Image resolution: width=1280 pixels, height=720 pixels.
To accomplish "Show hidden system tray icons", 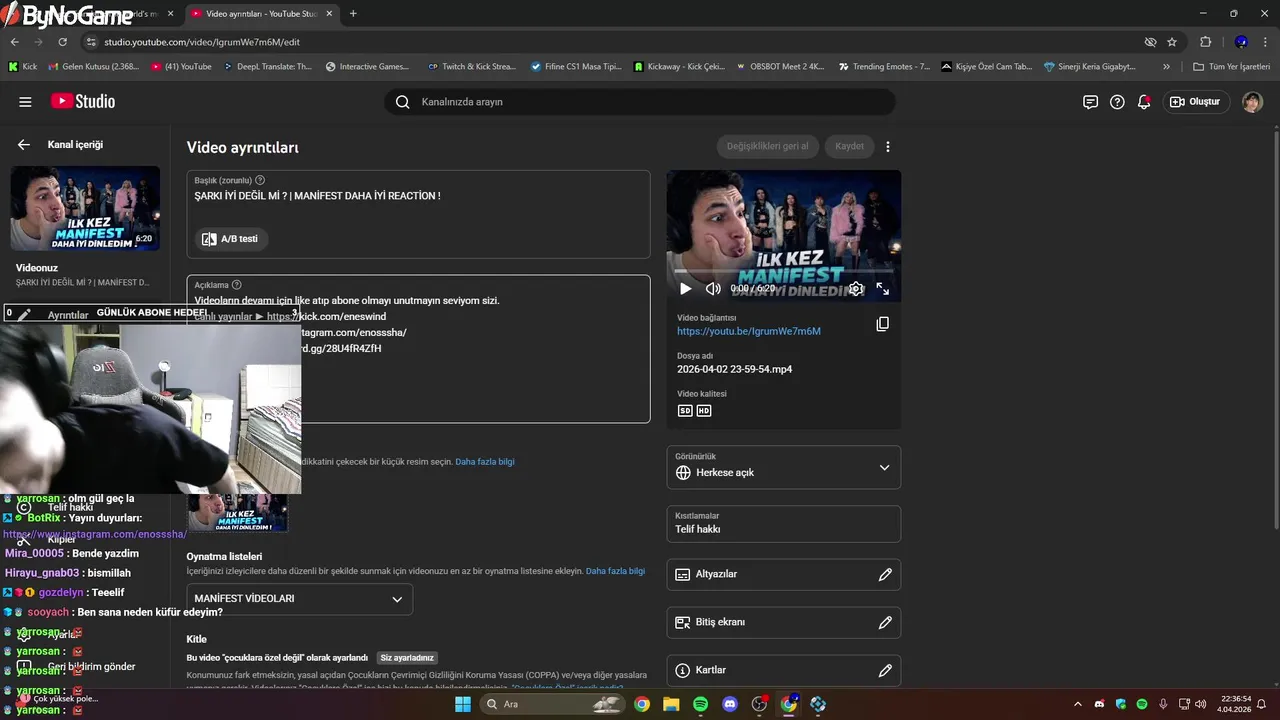I will pos(1079,704).
